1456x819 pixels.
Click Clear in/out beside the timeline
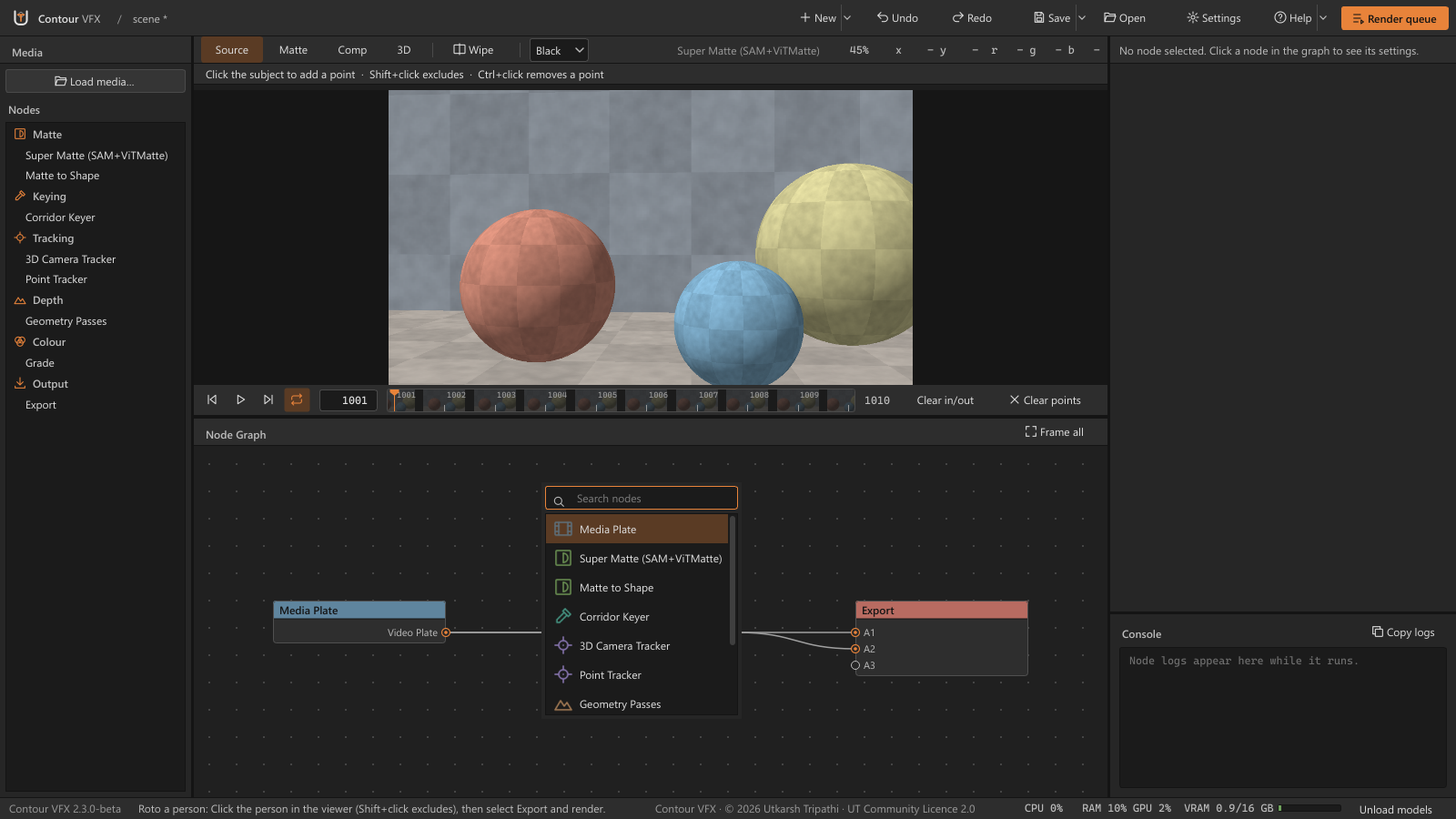tap(945, 399)
